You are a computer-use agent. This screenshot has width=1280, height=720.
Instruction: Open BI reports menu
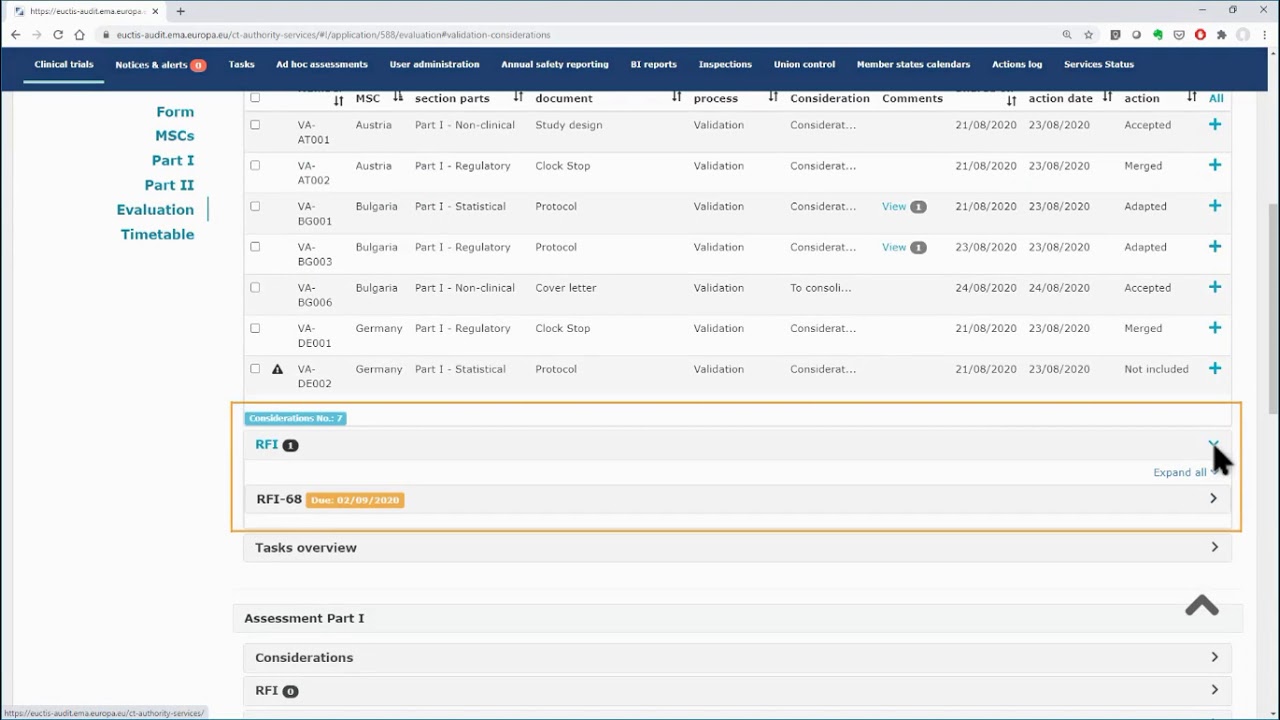pyautogui.click(x=654, y=64)
